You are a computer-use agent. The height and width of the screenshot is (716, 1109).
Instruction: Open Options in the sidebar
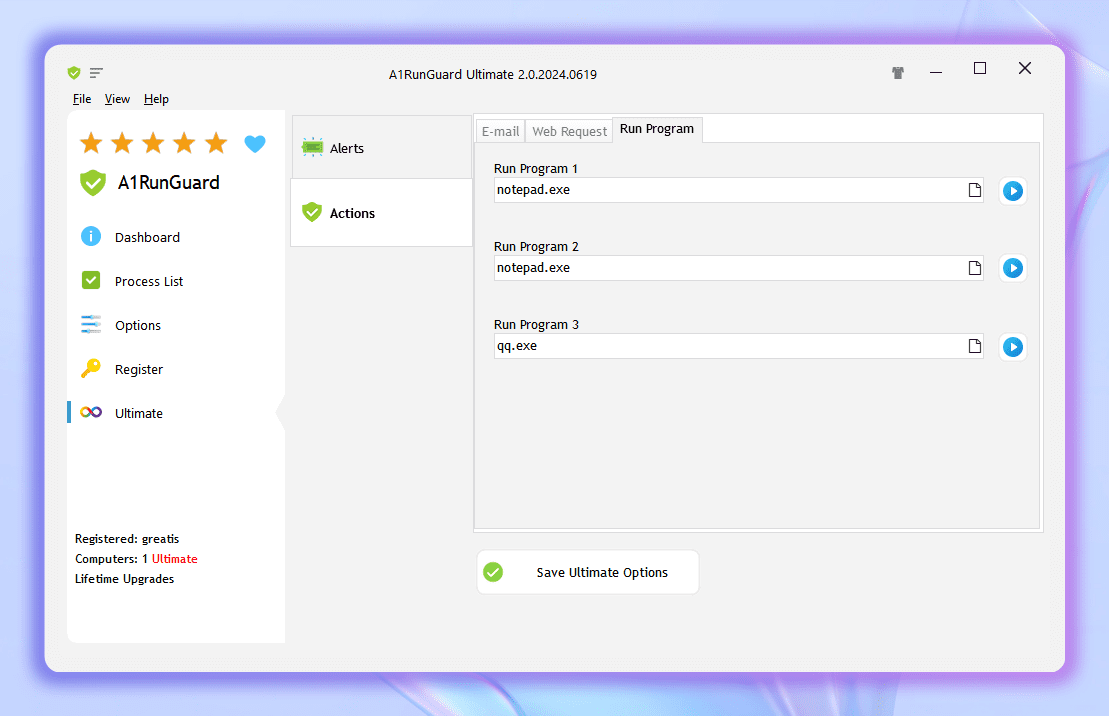coord(137,325)
